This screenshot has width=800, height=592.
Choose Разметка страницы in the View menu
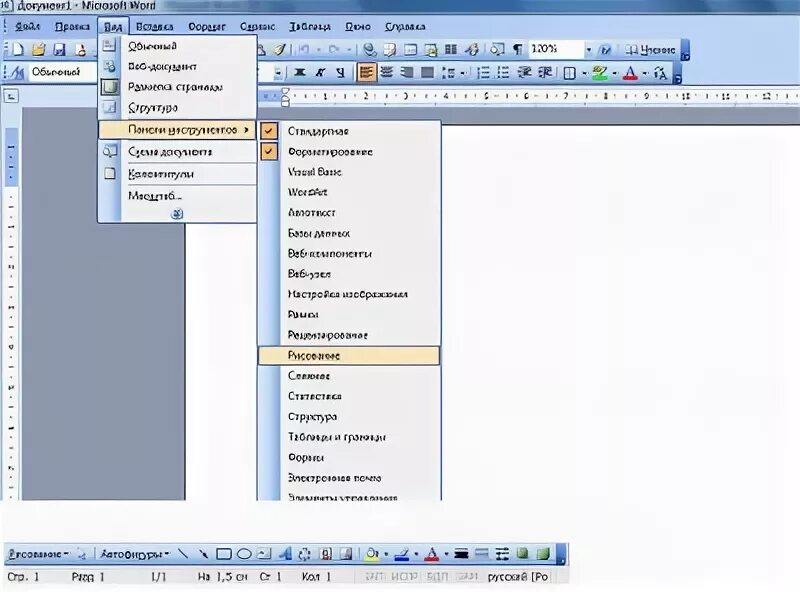pyautogui.click(x=178, y=87)
